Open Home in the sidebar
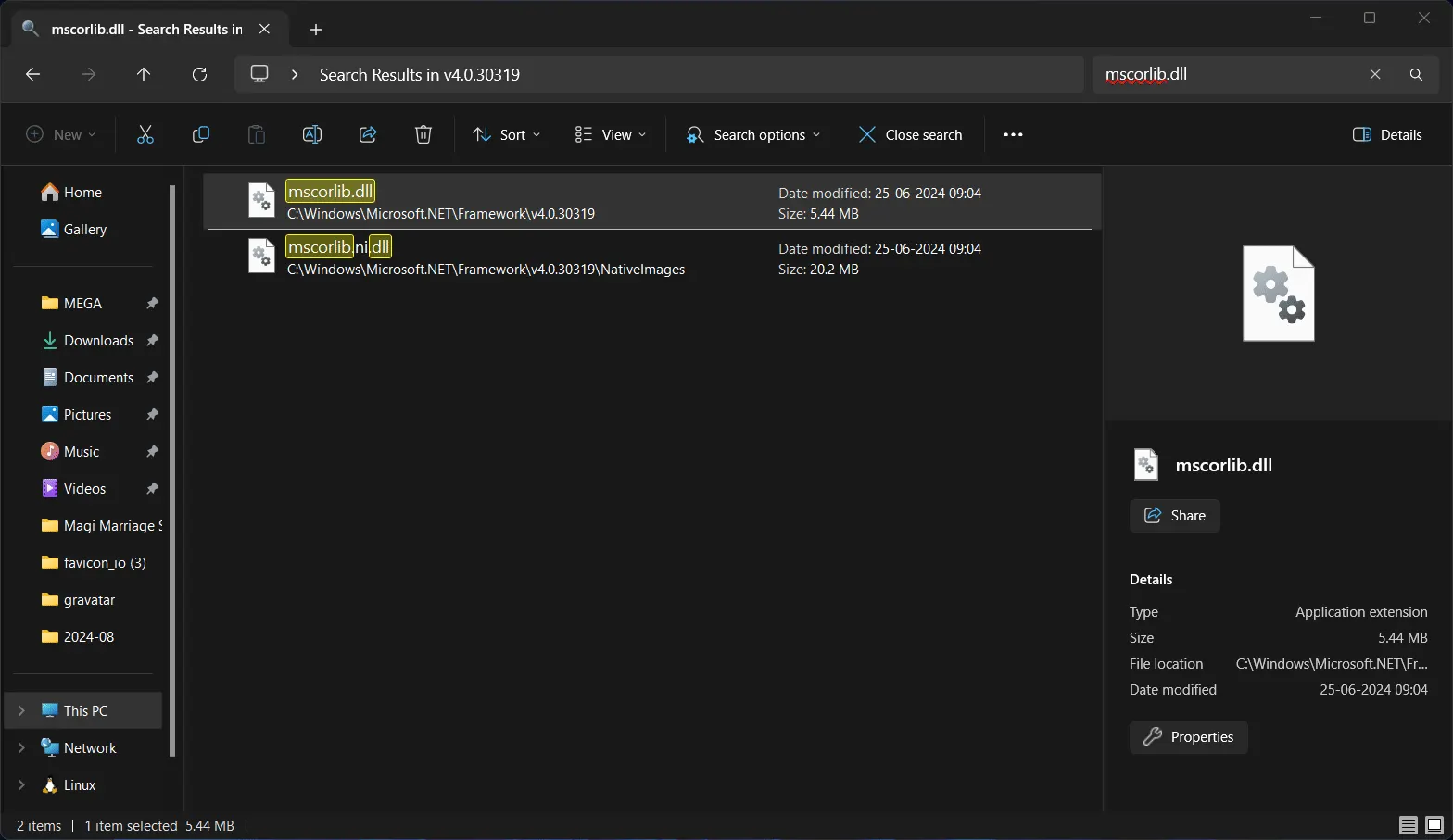The width and height of the screenshot is (1453, 840). (83, 192)
